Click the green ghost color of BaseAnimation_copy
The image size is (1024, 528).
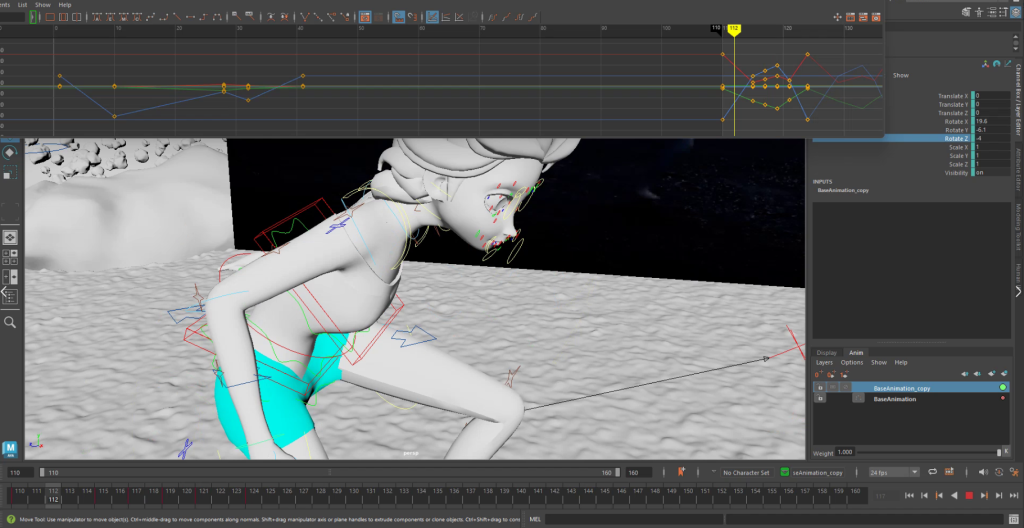pyautogui.click(x=1003, y=387)
